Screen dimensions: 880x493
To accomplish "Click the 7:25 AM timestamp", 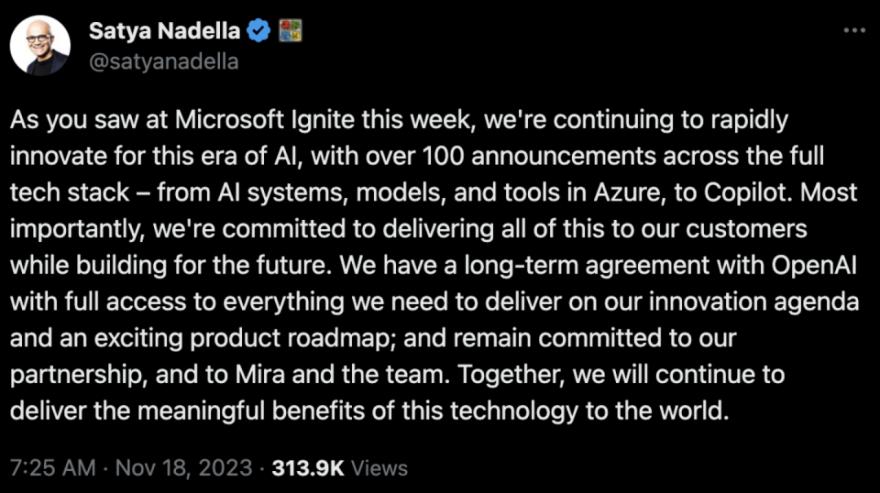I will 53,468.
